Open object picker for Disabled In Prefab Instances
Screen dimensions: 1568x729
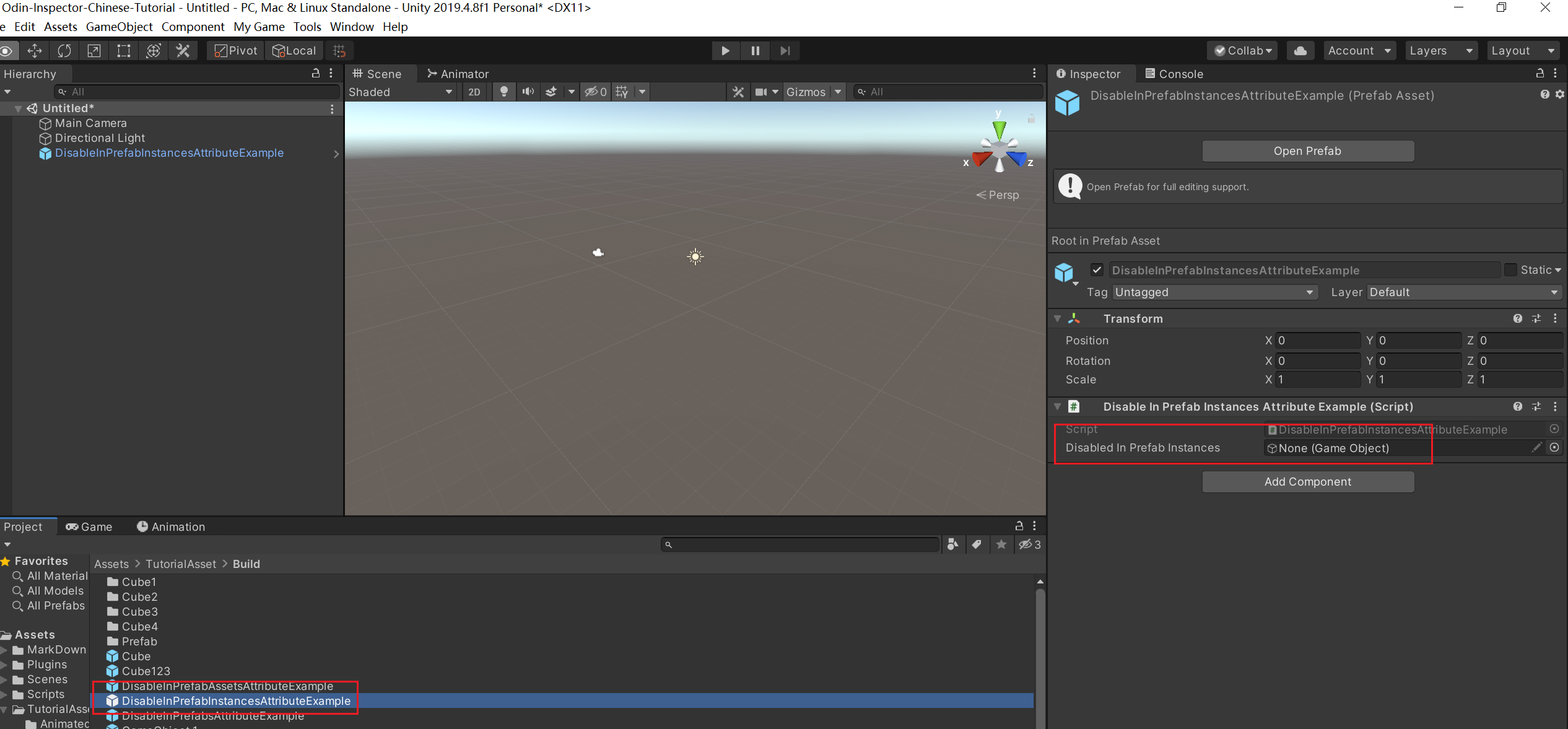1554,447
